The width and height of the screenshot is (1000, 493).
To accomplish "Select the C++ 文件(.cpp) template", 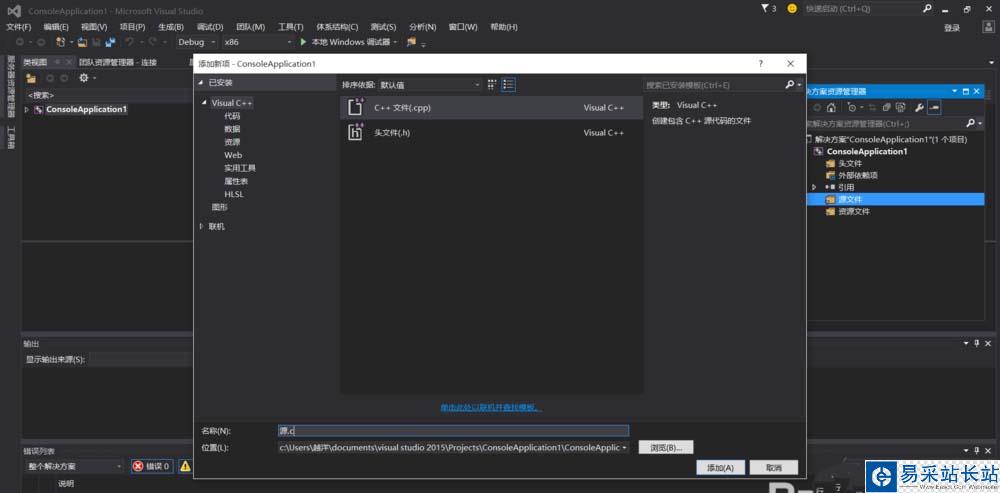I will [x=491, y=108].
